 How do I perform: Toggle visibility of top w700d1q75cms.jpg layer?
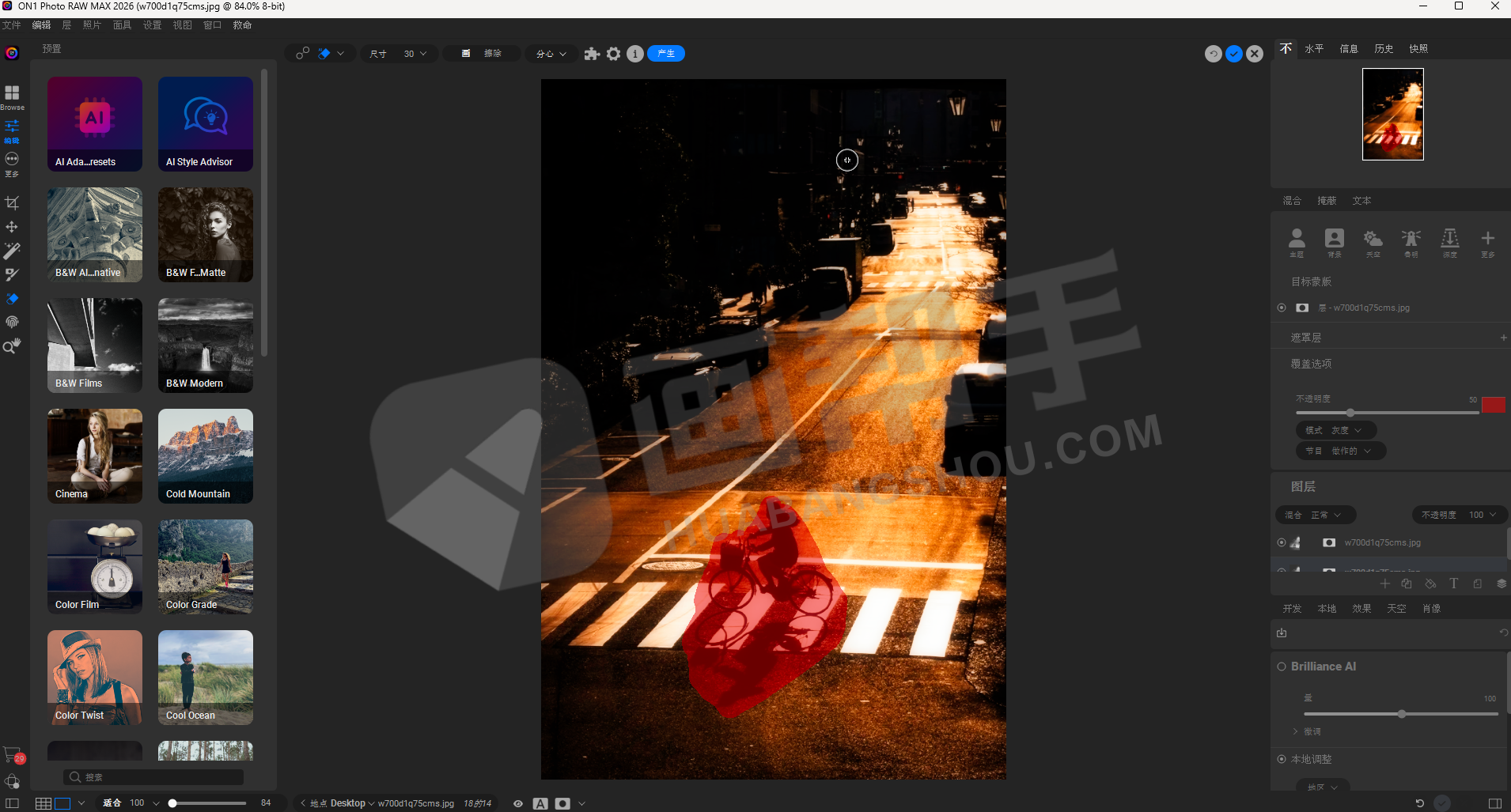click(1282, 542)
